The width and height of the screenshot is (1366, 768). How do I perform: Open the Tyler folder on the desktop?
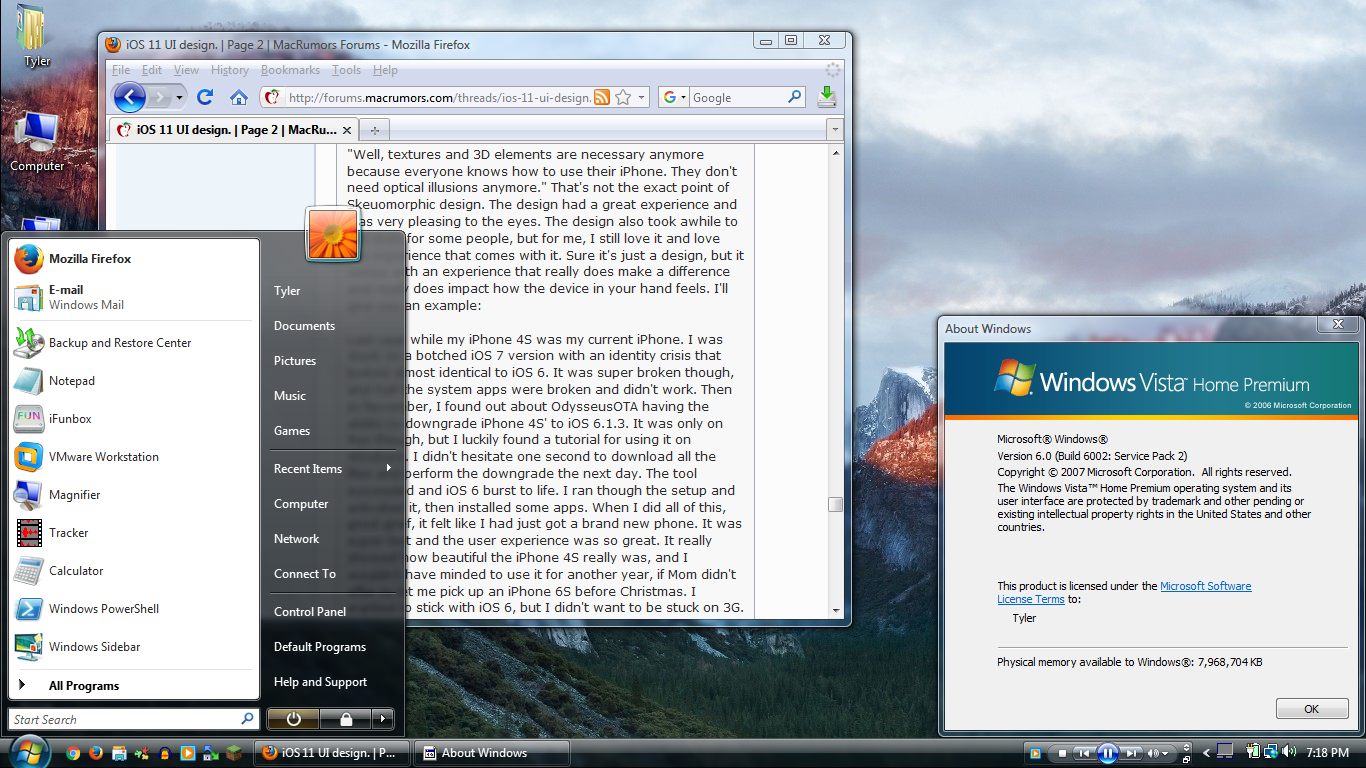click(x=36, y=35)
